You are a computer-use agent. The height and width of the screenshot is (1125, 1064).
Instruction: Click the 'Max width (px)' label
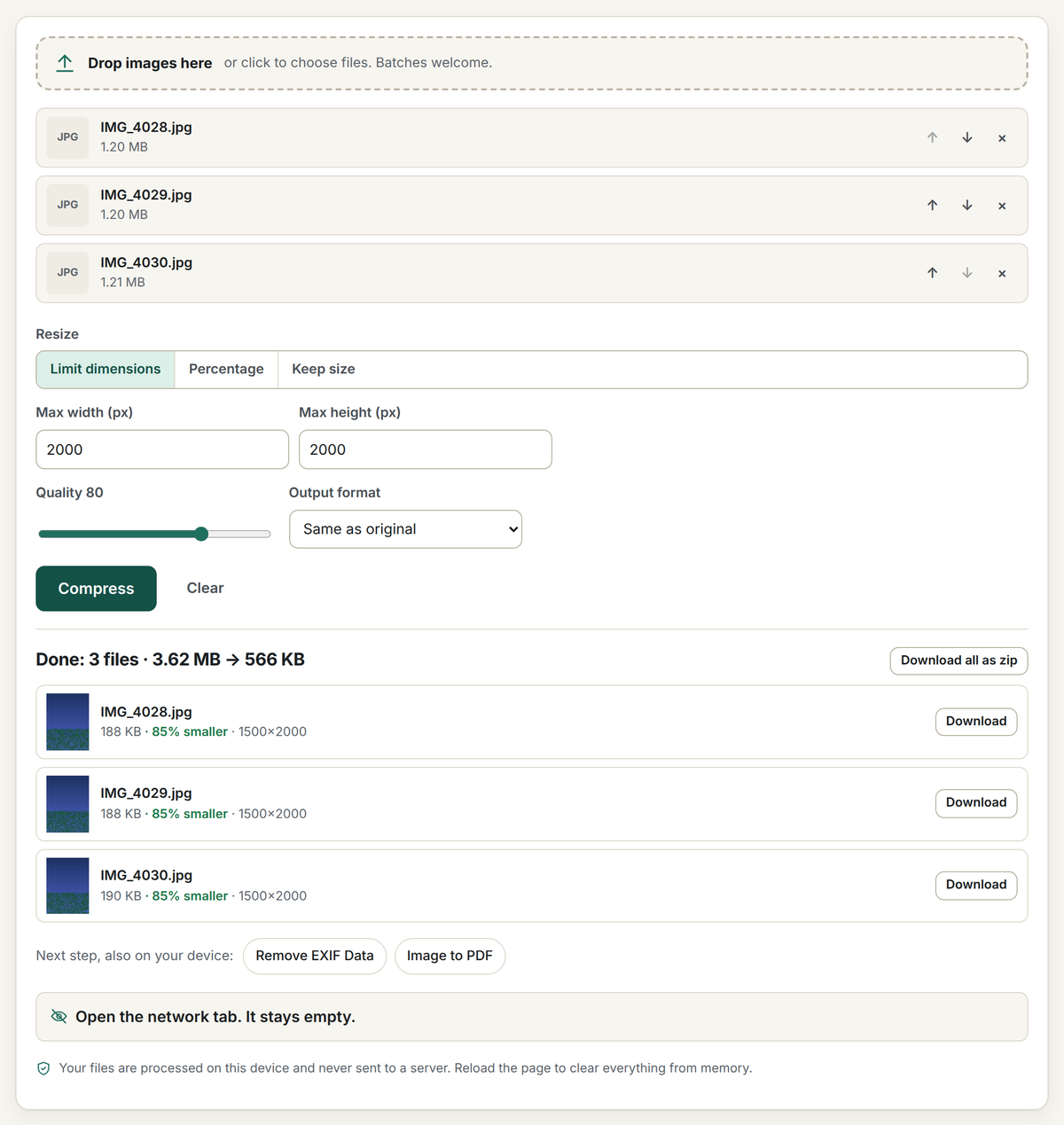point(84,412)
